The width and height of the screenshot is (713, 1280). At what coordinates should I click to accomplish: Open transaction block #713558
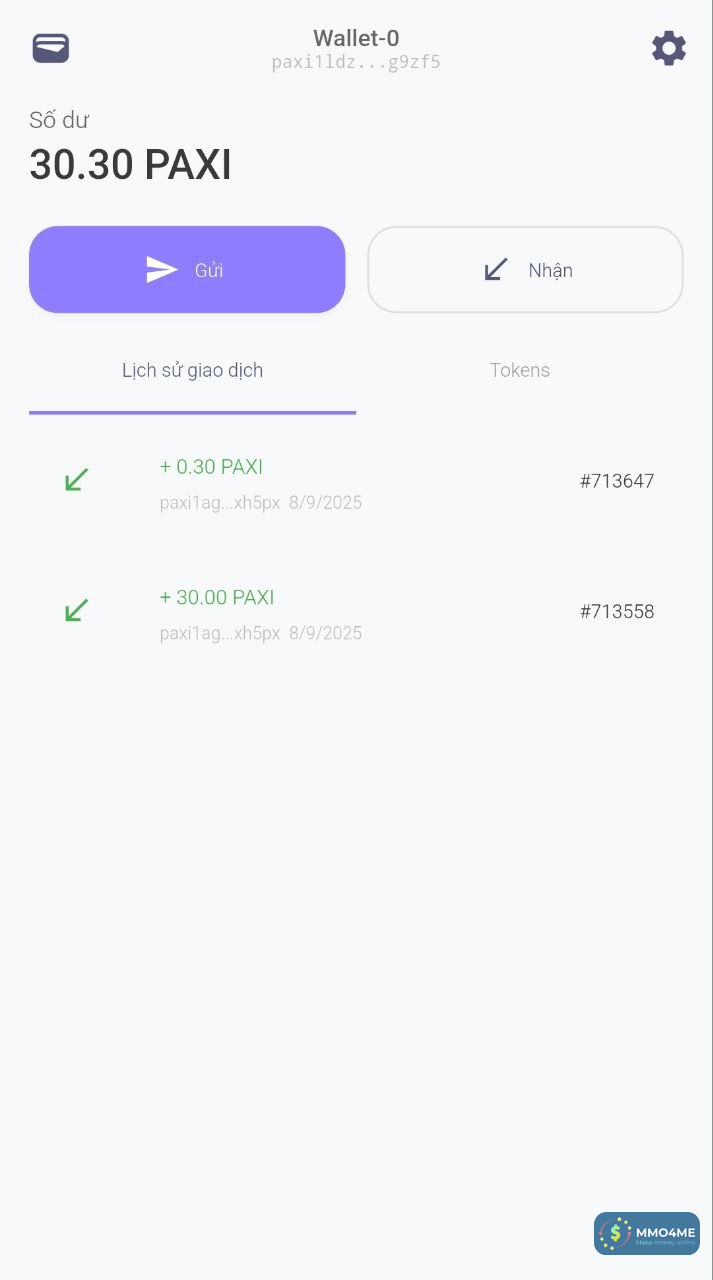616,612
